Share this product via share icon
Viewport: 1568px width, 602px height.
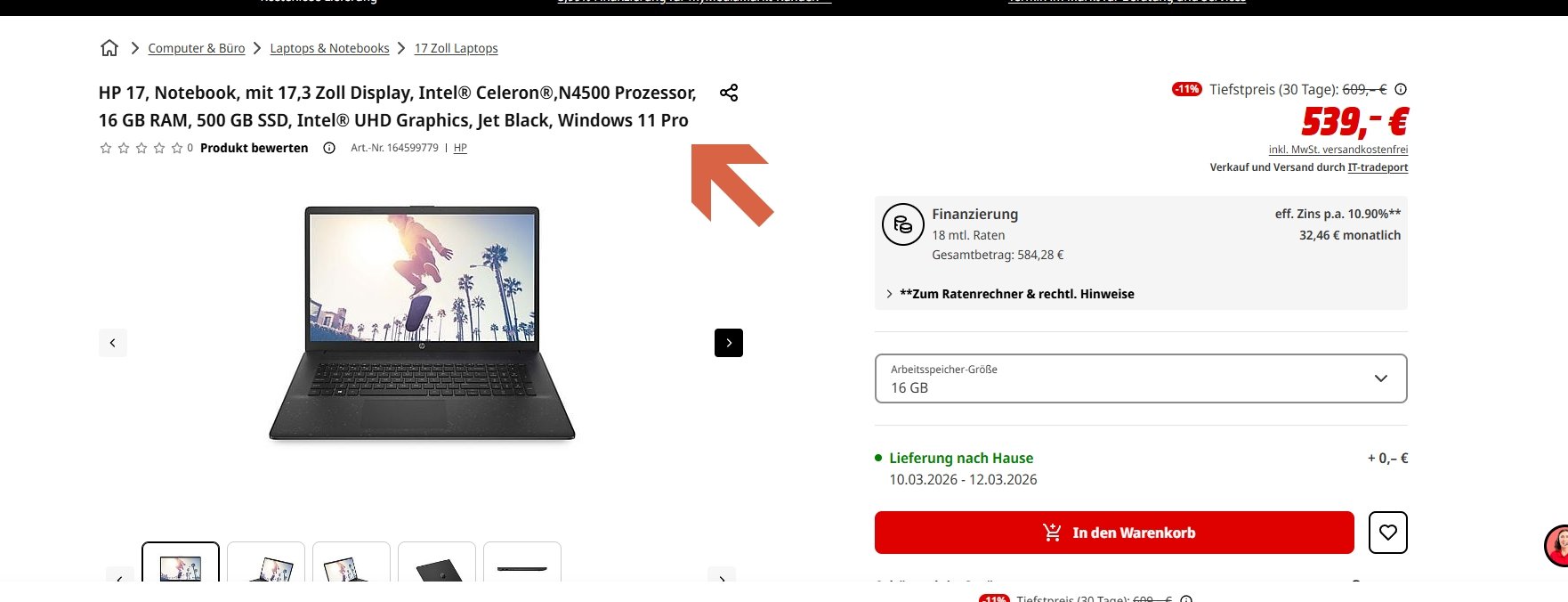point(729,93)
